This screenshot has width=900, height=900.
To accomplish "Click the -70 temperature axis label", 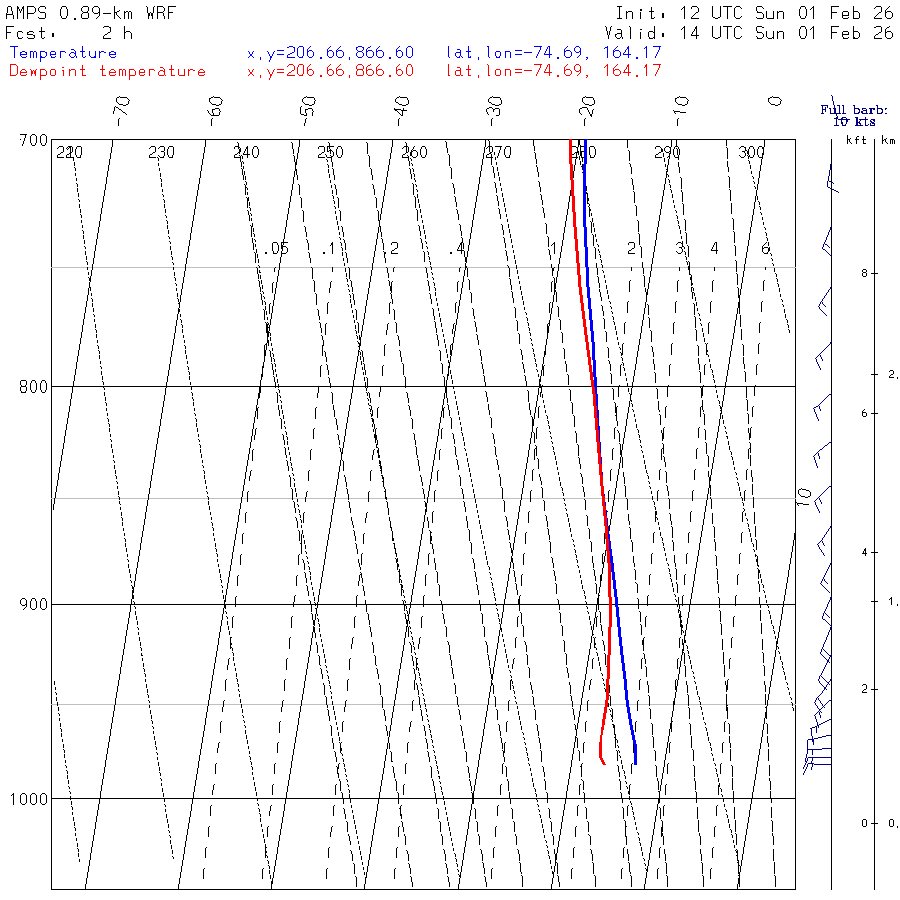I will tap(122, 111).
